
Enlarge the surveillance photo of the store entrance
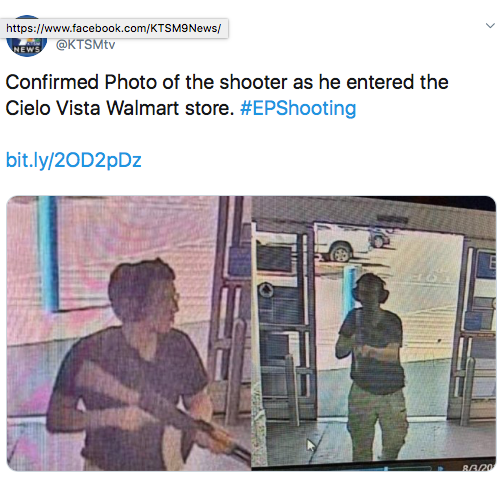[x=374, y=333]
